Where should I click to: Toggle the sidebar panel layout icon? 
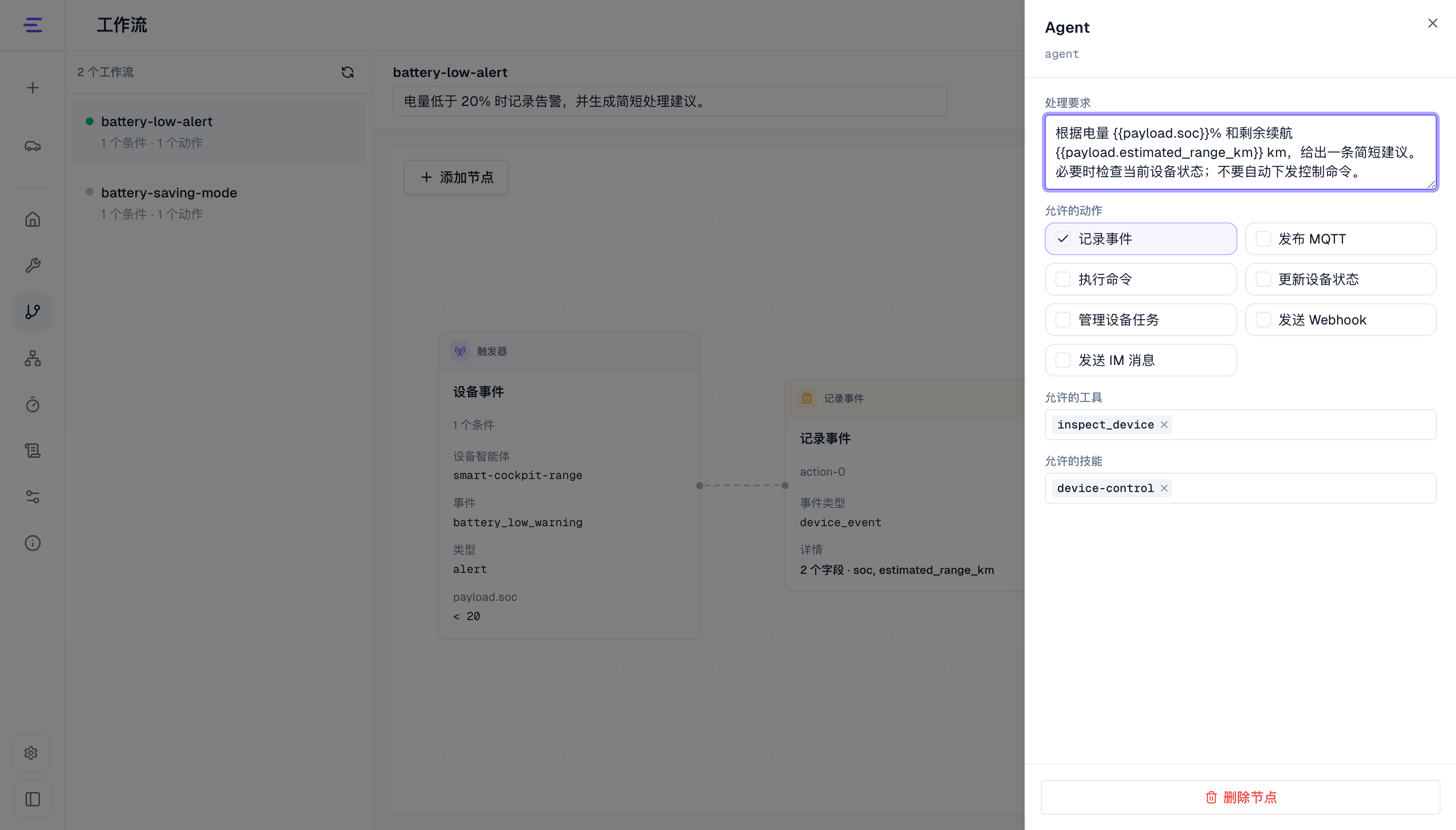[x=32, y=799]
